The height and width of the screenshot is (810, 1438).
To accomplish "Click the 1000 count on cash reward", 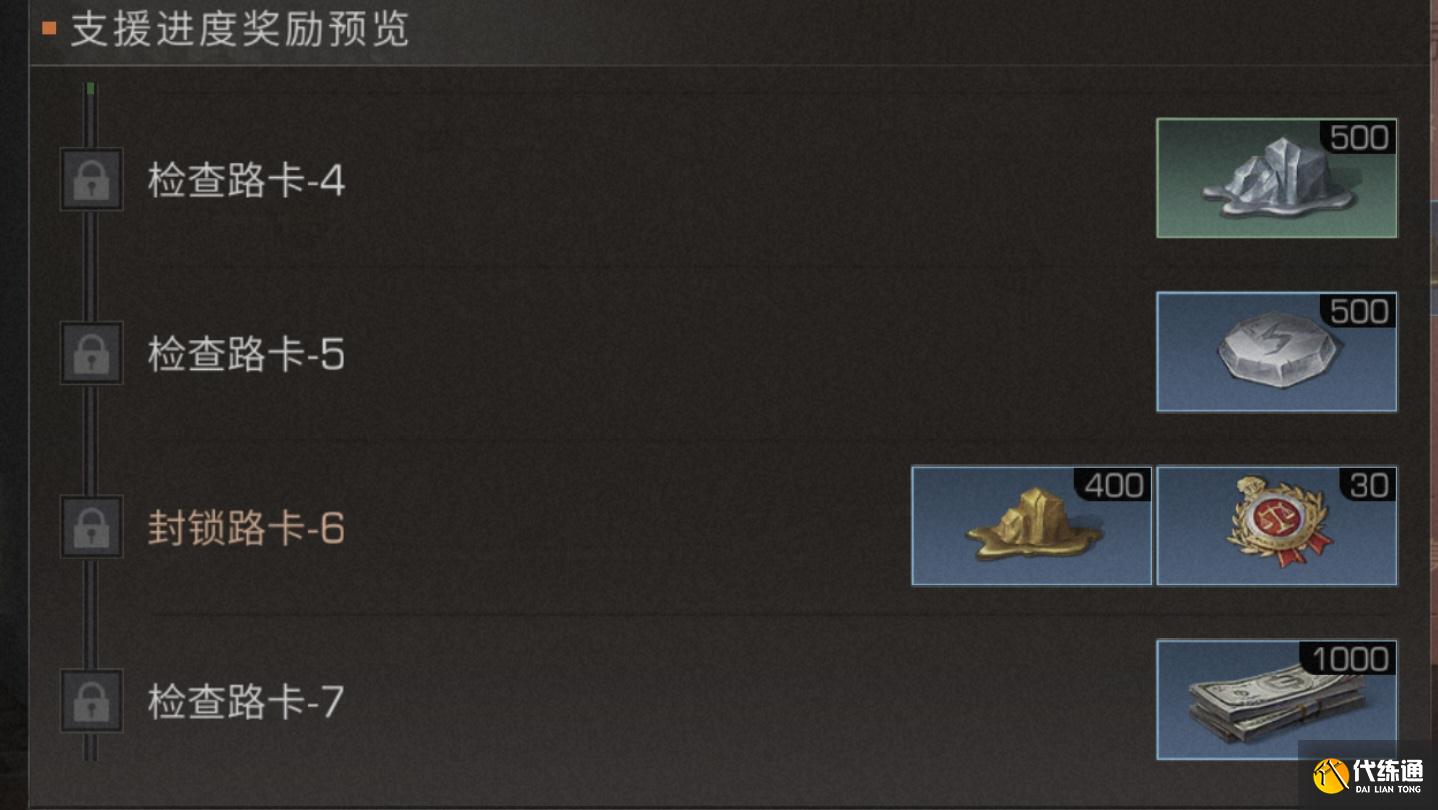I will 1350,659.
